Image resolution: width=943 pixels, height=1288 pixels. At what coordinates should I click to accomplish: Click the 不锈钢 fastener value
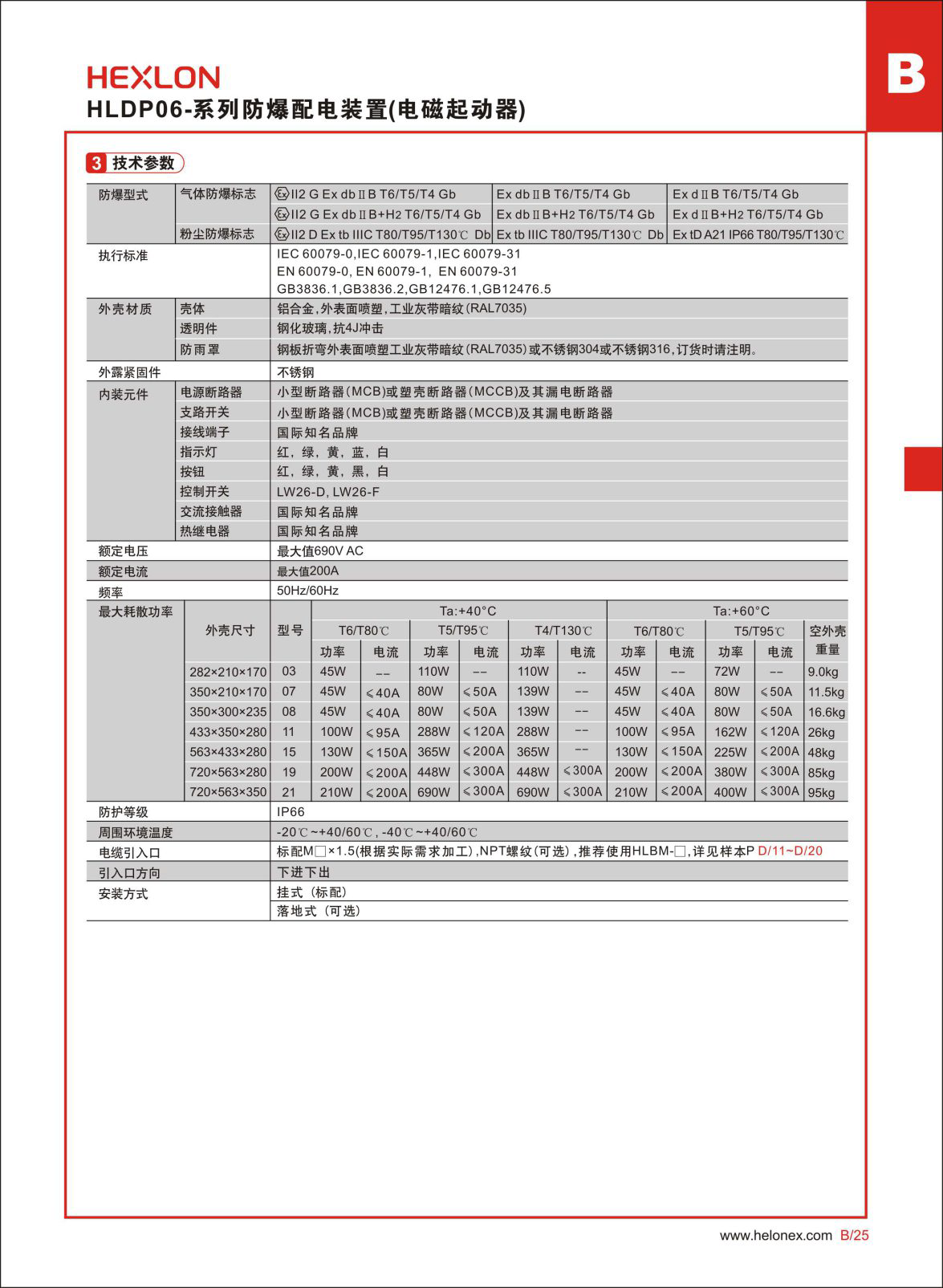[x=295, y=372]
